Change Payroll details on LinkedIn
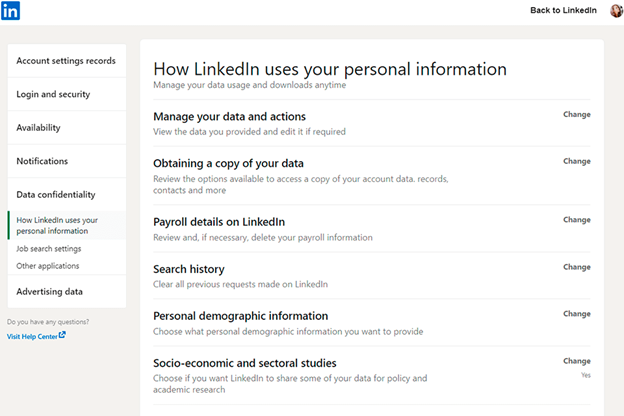 (x=577, y=220)
